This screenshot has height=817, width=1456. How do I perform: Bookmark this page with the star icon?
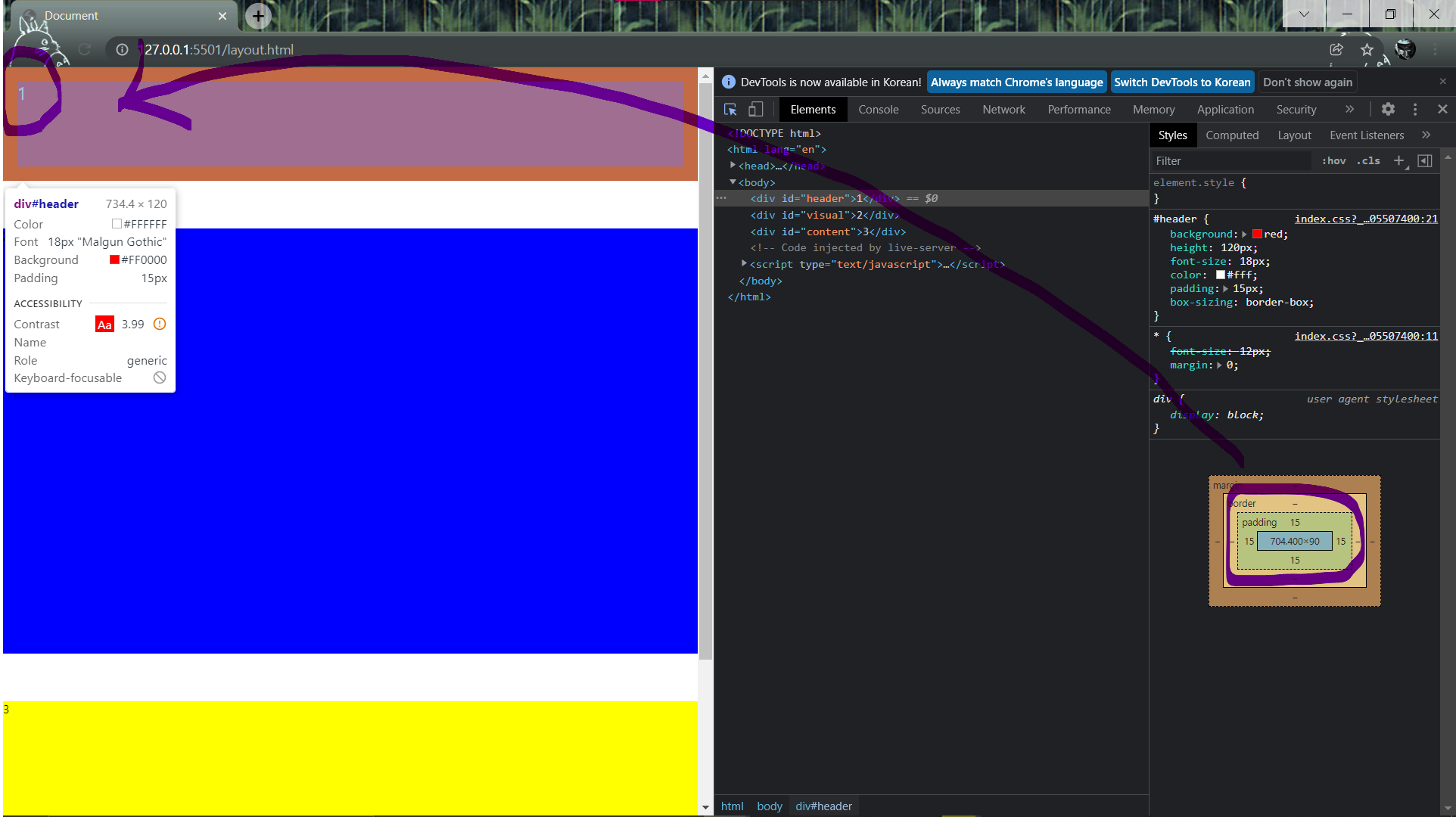[x=1367, y=50]
